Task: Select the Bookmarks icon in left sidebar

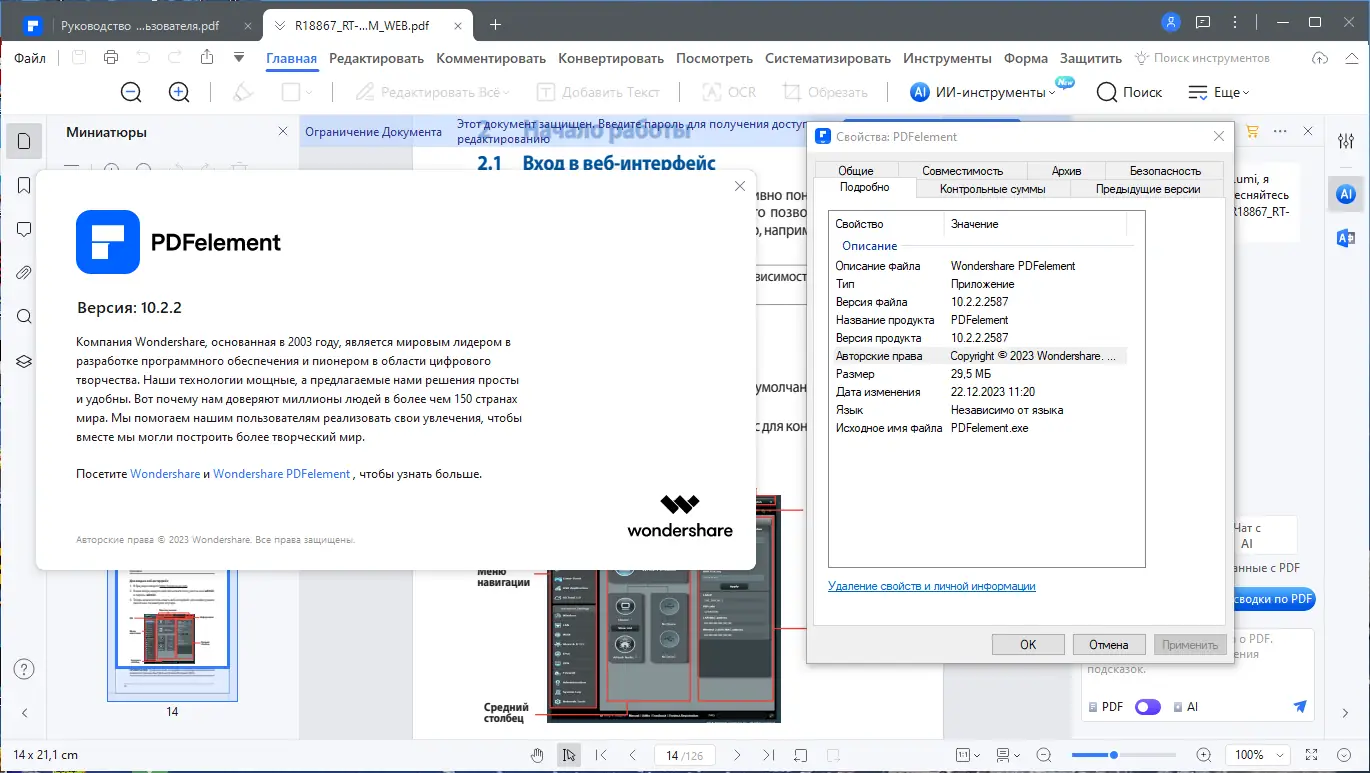Action: pos(24,186)
